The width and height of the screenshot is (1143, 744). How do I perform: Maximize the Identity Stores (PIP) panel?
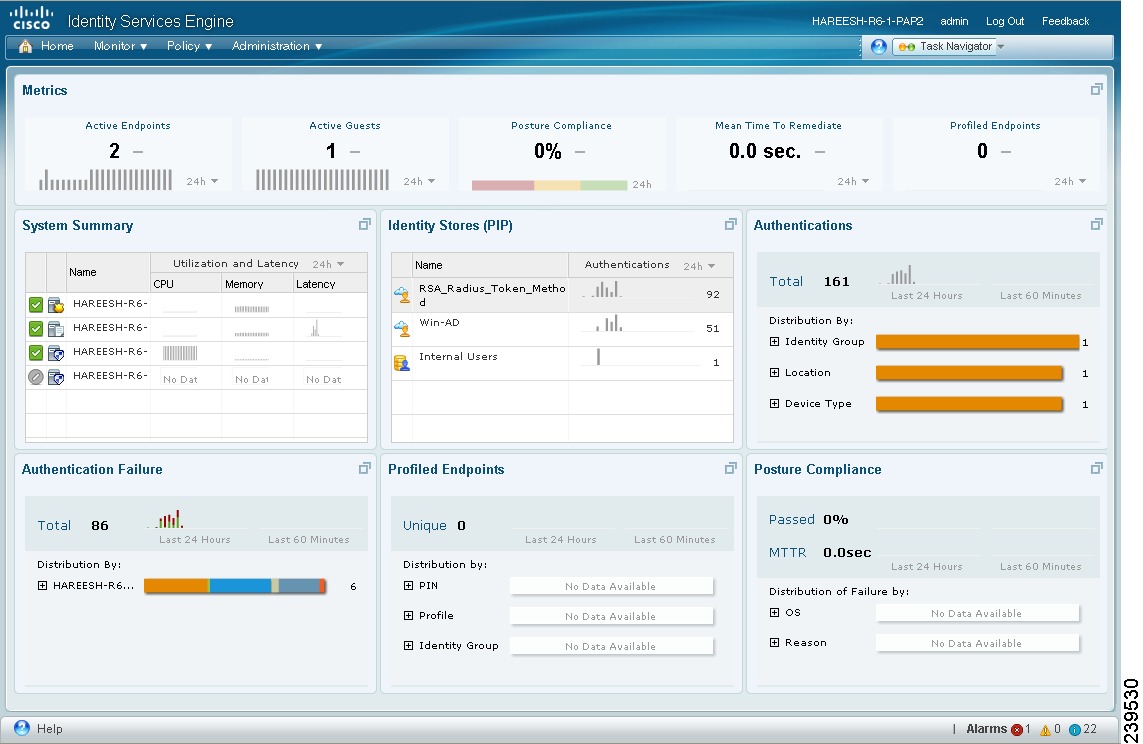tap(730, 224)
